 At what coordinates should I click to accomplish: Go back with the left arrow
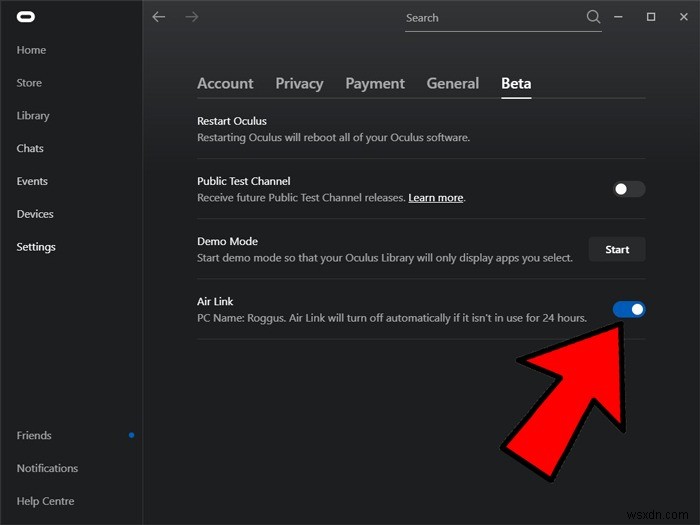[158, 17]
